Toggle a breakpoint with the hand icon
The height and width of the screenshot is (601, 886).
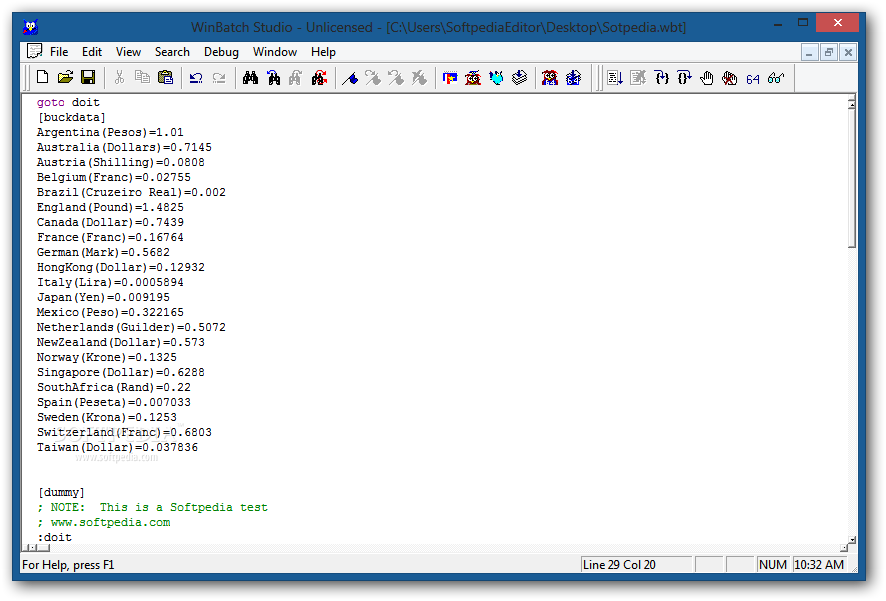(x=707, y=77)
